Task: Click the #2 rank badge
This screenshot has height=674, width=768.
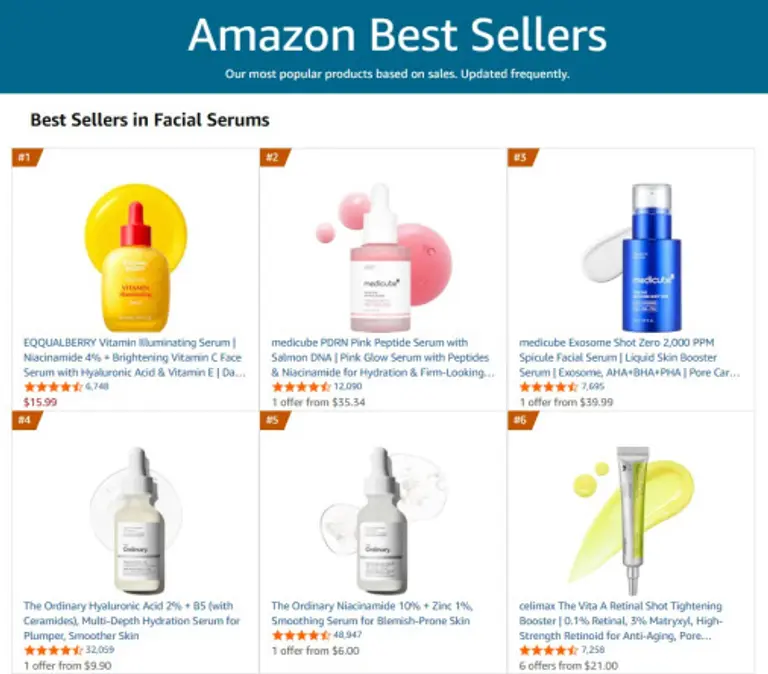Action: [x=275, y=157]
